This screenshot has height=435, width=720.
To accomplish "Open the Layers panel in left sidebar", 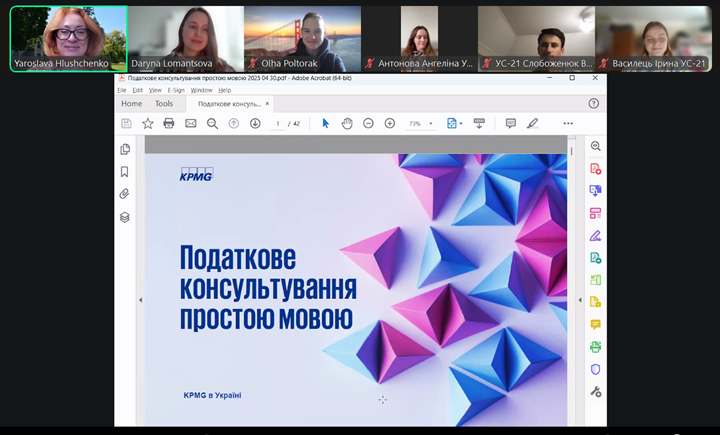I will pyautogui.click(x=125, y=217).
